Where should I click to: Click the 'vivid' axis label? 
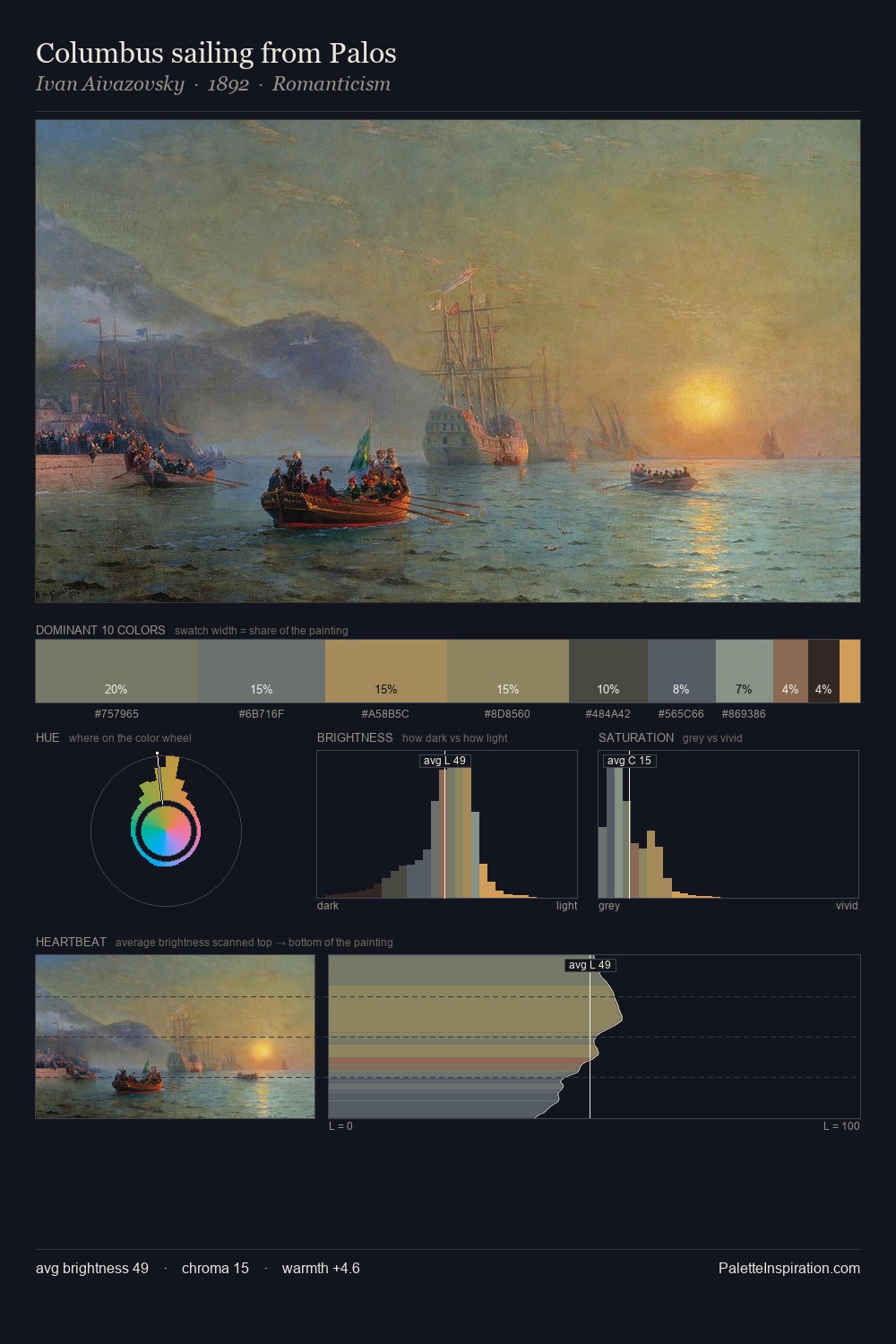[x=847, y=906]
